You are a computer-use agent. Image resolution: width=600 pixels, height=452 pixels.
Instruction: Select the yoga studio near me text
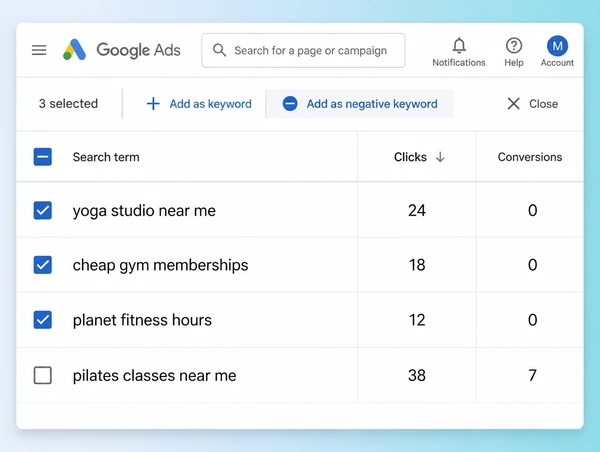[144, 211]
